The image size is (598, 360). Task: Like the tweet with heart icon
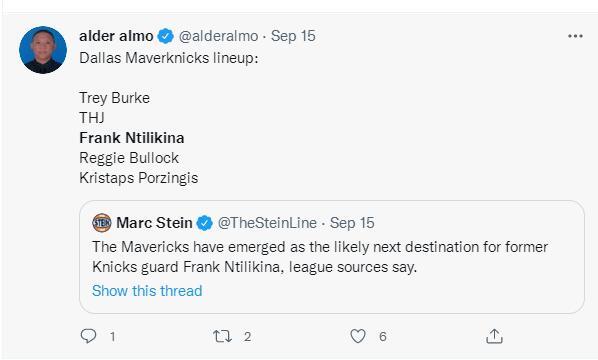358,336
